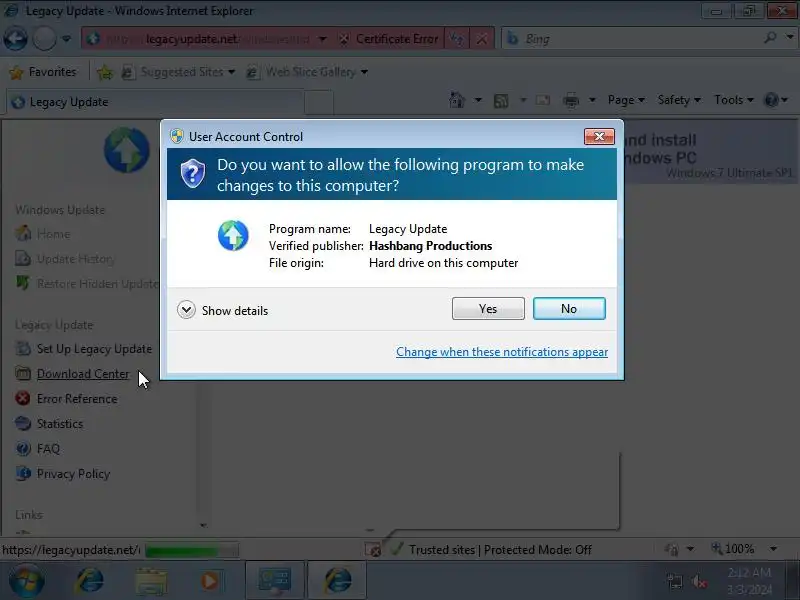Click the Internet Explorer Forward button
This screenshot has height=600, width=800.
coord(44,39)
